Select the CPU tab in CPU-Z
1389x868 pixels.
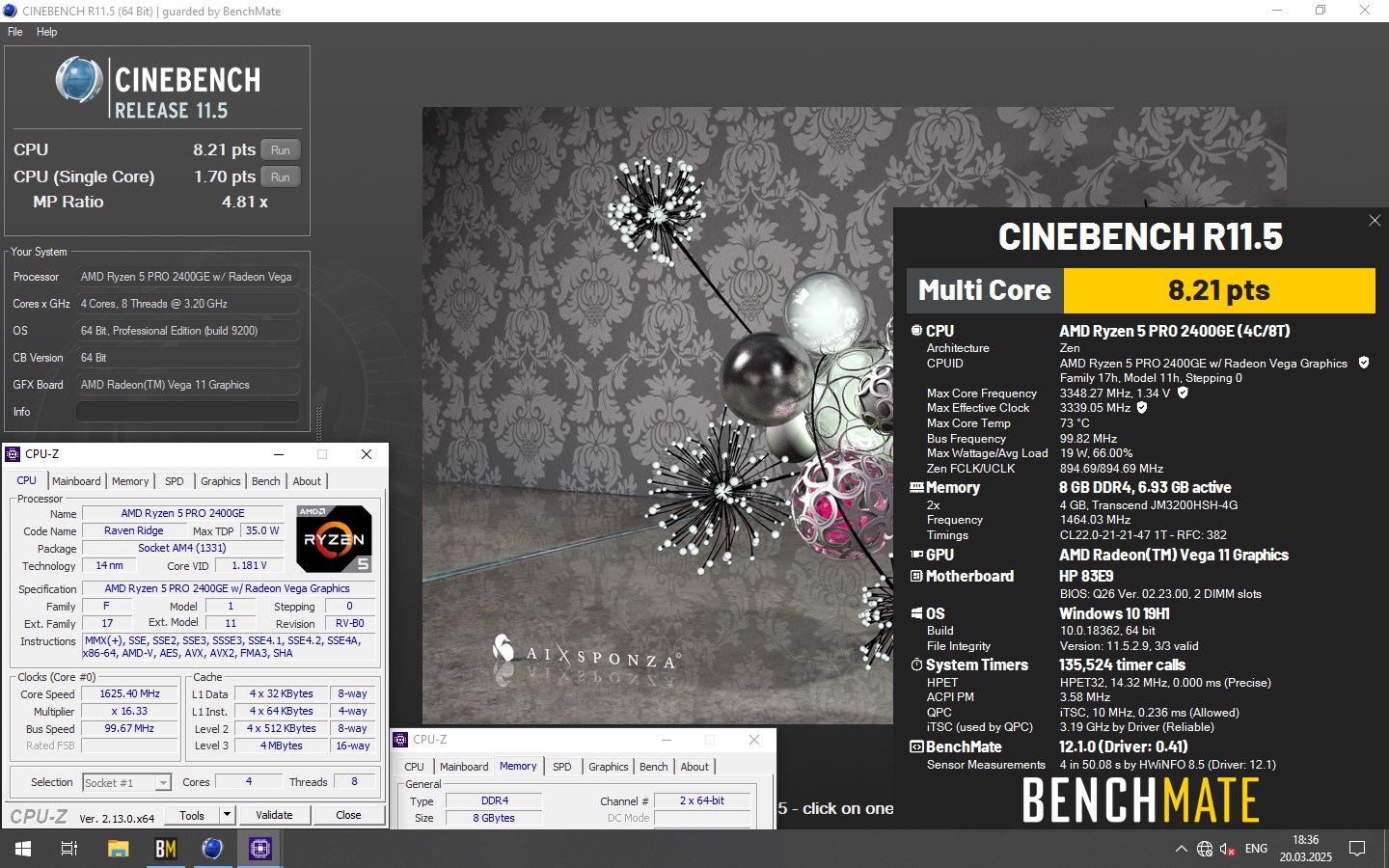[x=27, y=480]
